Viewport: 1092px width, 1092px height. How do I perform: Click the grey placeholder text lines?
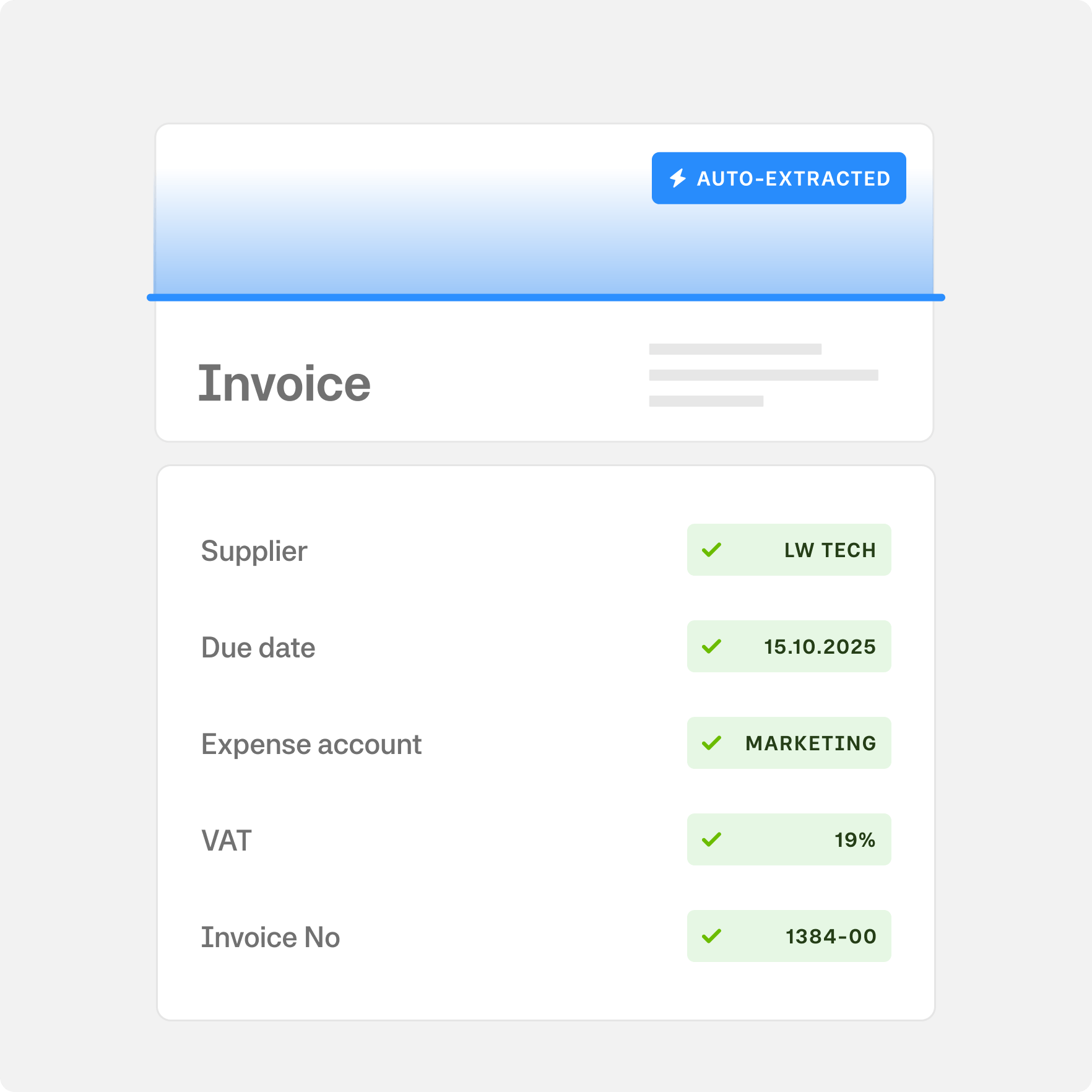point(763,375)
